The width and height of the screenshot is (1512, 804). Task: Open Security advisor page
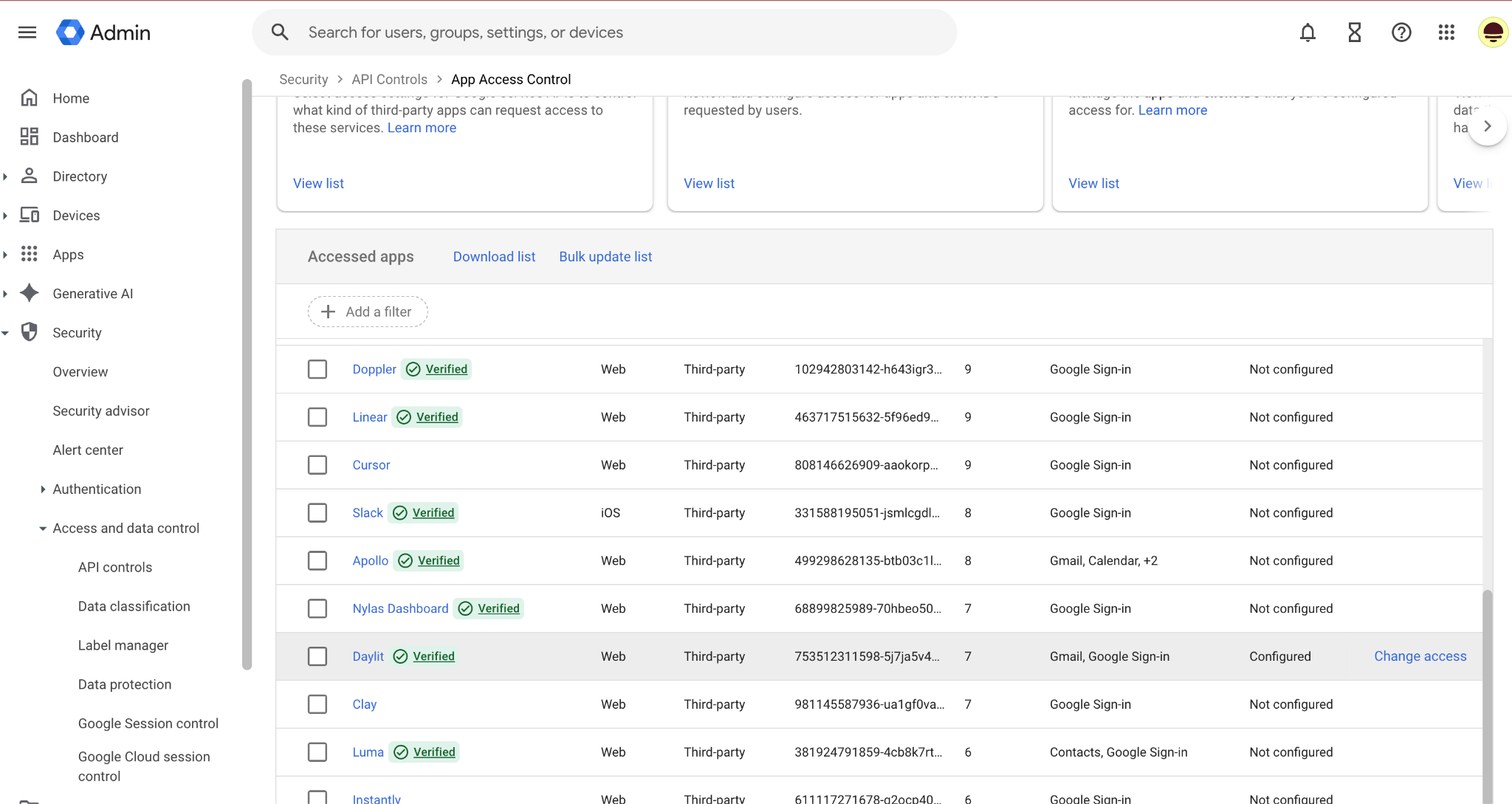point(101,411)
